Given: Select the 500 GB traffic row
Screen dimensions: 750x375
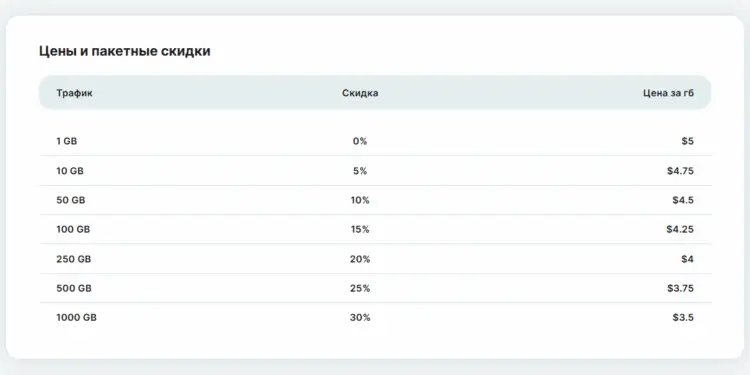Looking at the screenshot, I should (375, 288).
